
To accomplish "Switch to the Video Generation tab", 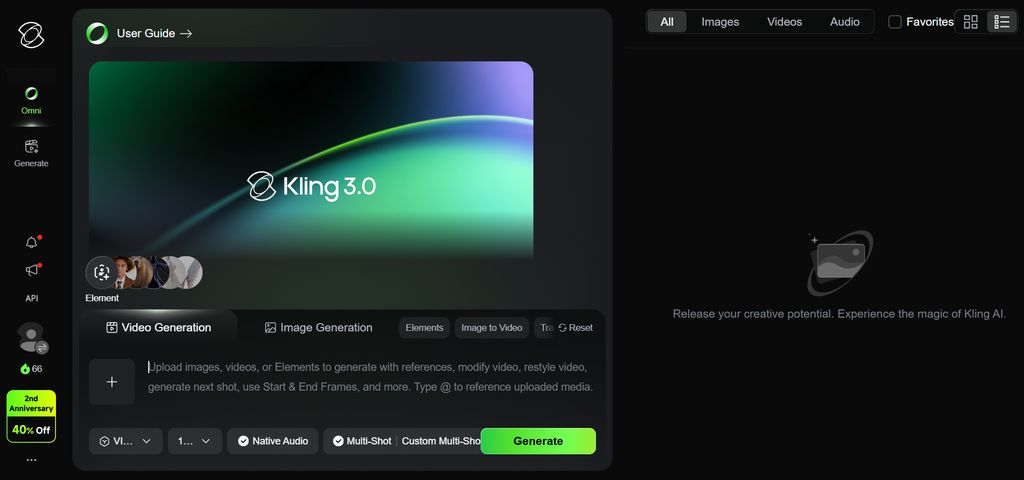I will click(159, 328).
